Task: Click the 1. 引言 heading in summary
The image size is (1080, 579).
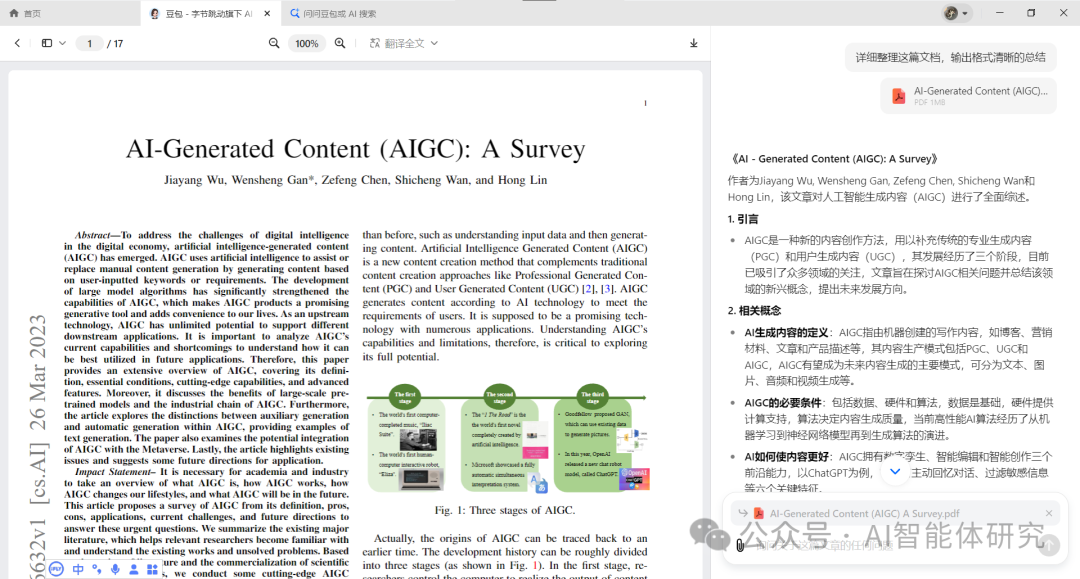Action: click(742, 219)
